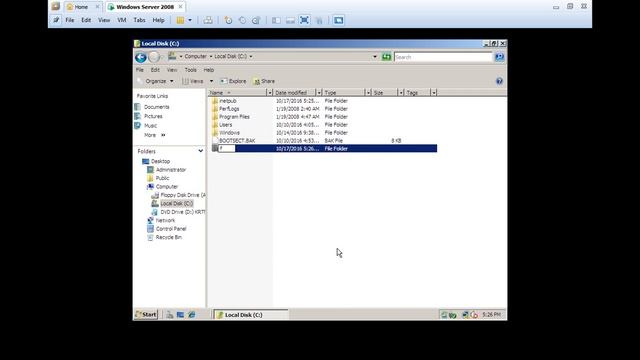Open Explorer's Tools menu
Image resolution: width=640 pixels, height=360 pixels.
click(191, 70)
